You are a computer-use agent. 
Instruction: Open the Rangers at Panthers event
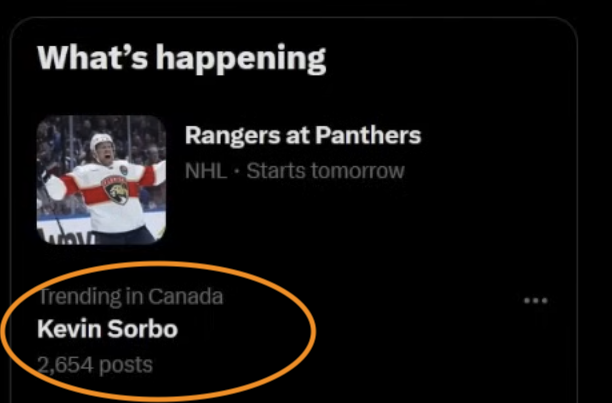coord(302,136)
